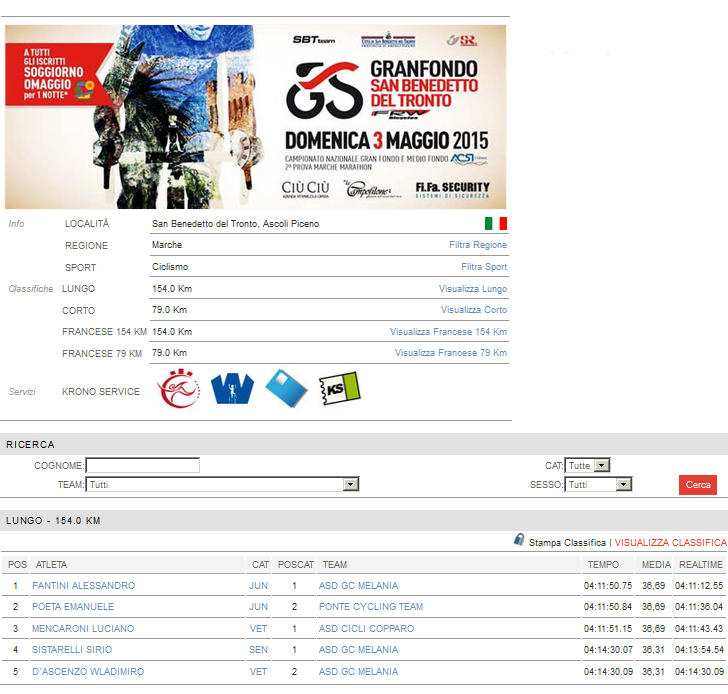Click time 04:11:50.75 in first row

(x=608, y=585)
